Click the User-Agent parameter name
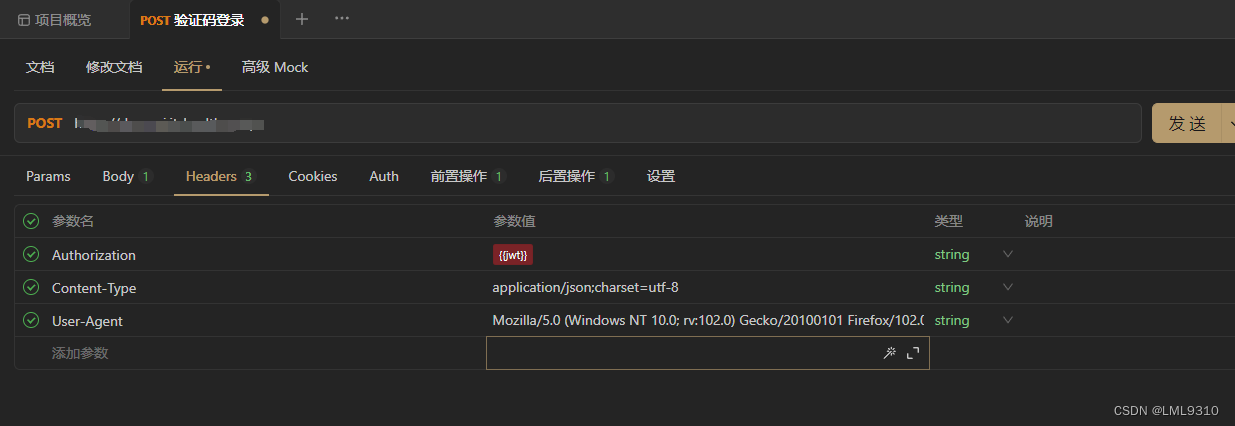The height and width of the screenshot is (426, 1235). click(x=87, y=321)
